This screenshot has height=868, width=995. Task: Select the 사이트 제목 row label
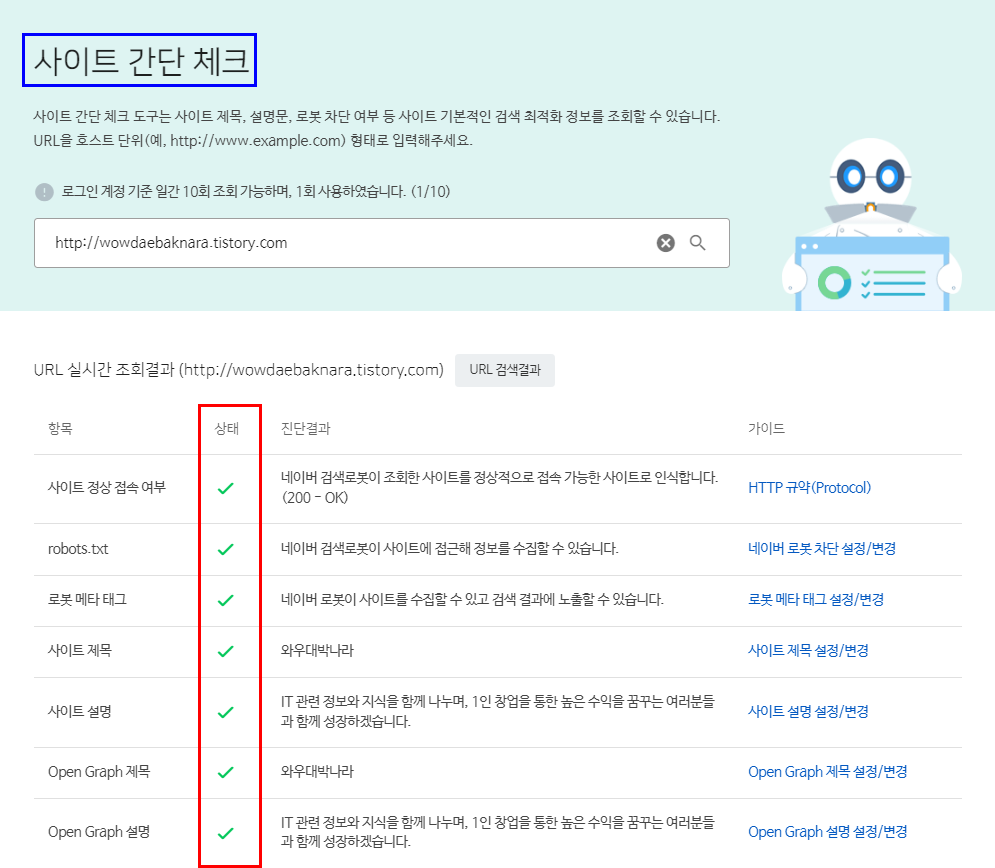80,650
